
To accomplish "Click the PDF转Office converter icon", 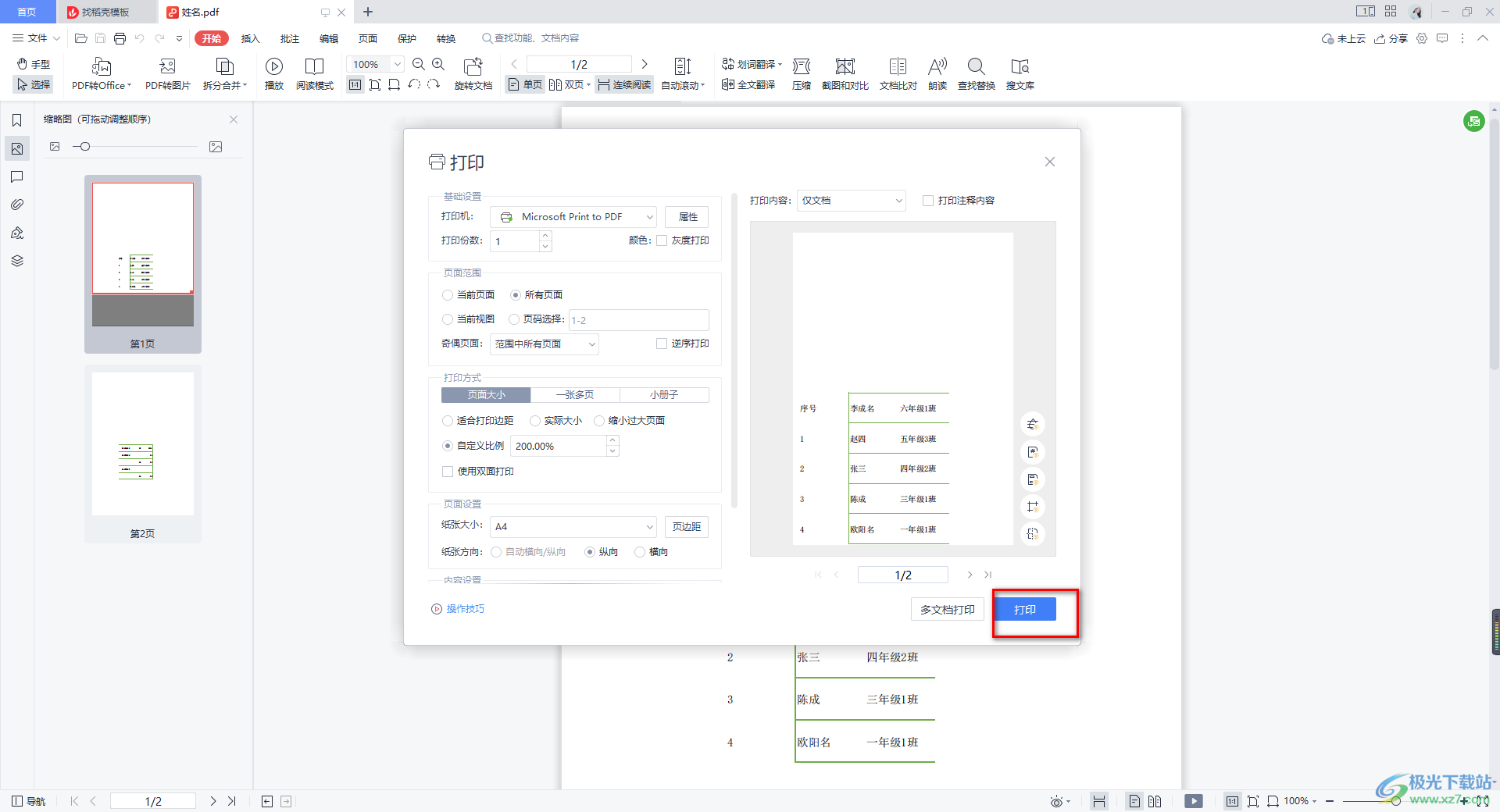I will click(x=102, y=66).
